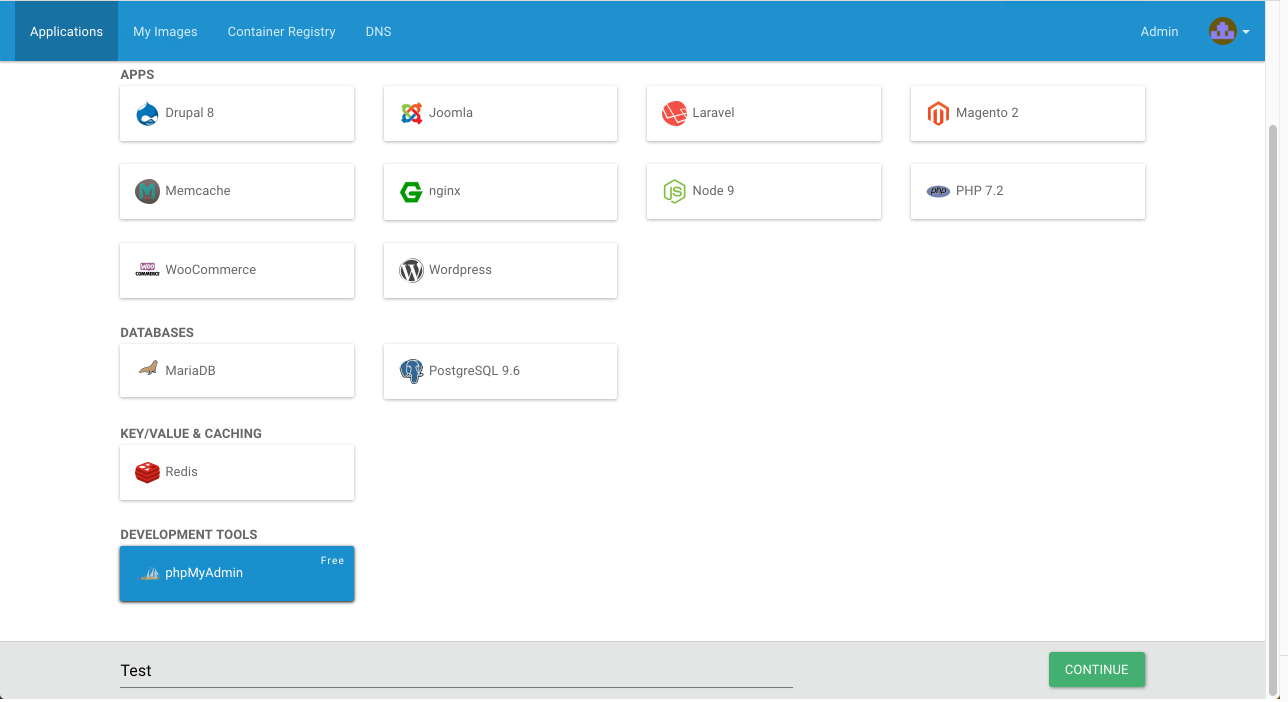The width and height of the screenshot is (1288, 702).
Task: Select the PHP 7.2 label
Action: point(979,191)
